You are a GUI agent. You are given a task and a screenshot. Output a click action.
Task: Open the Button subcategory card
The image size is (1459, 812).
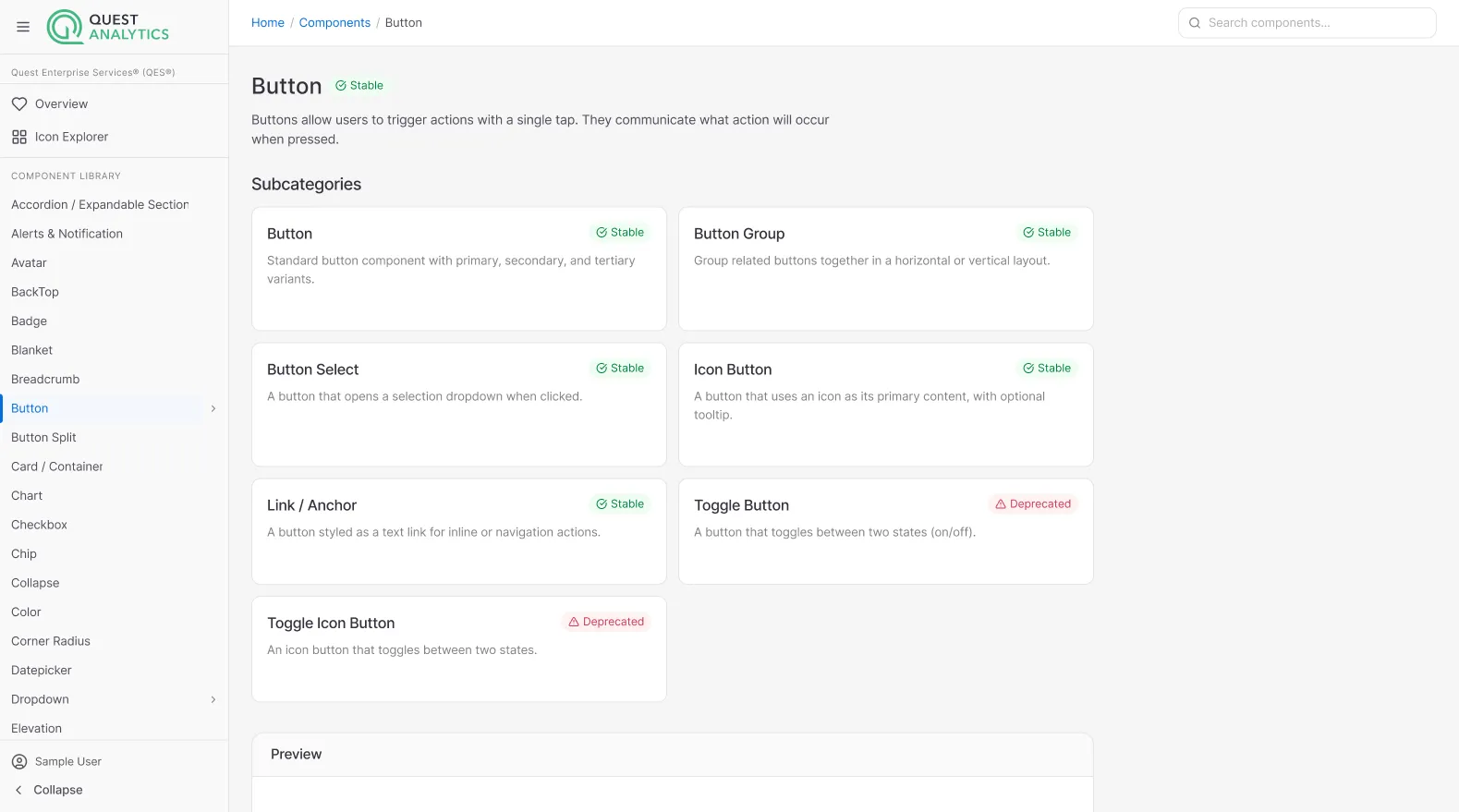[459, 269]
